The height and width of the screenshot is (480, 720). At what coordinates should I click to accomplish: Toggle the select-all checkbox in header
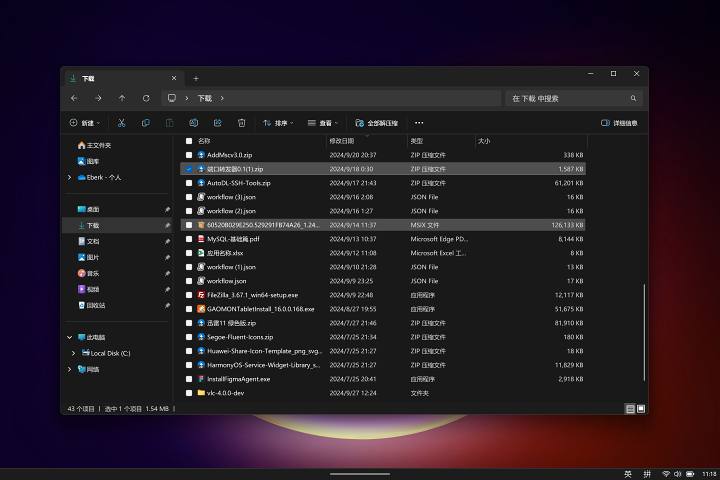[x=189, y=141]
